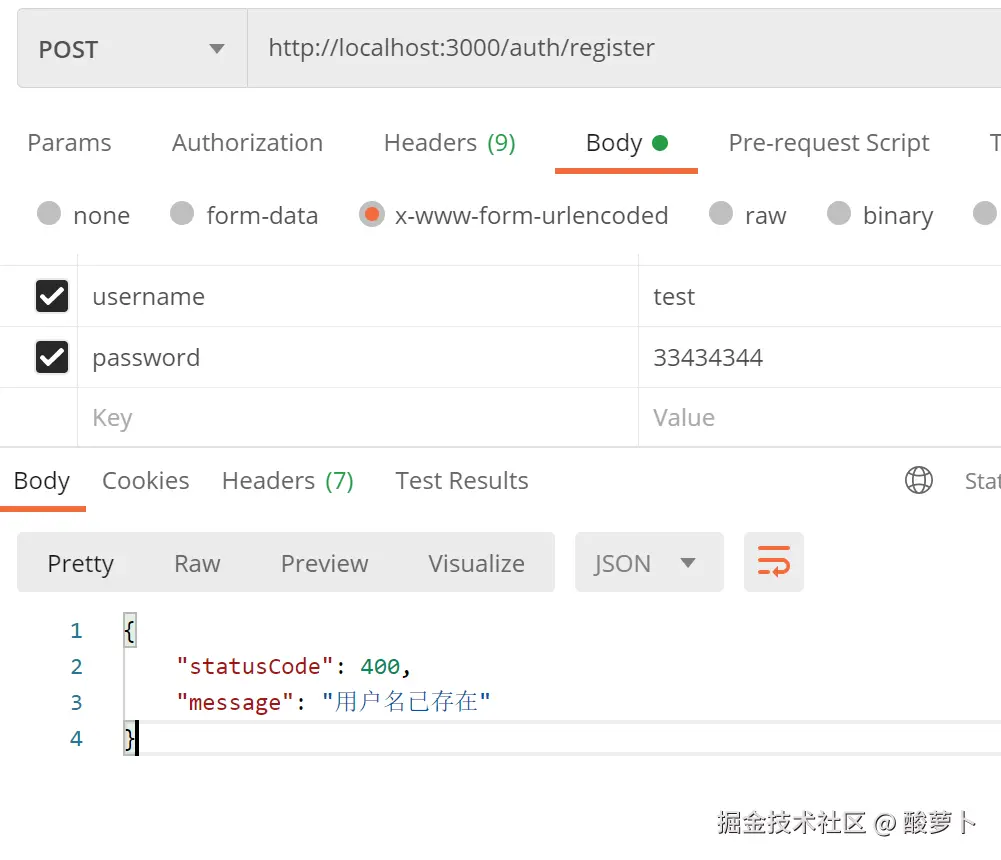
Task: Click the globe network icon
Action: click(x=918, y=481)
